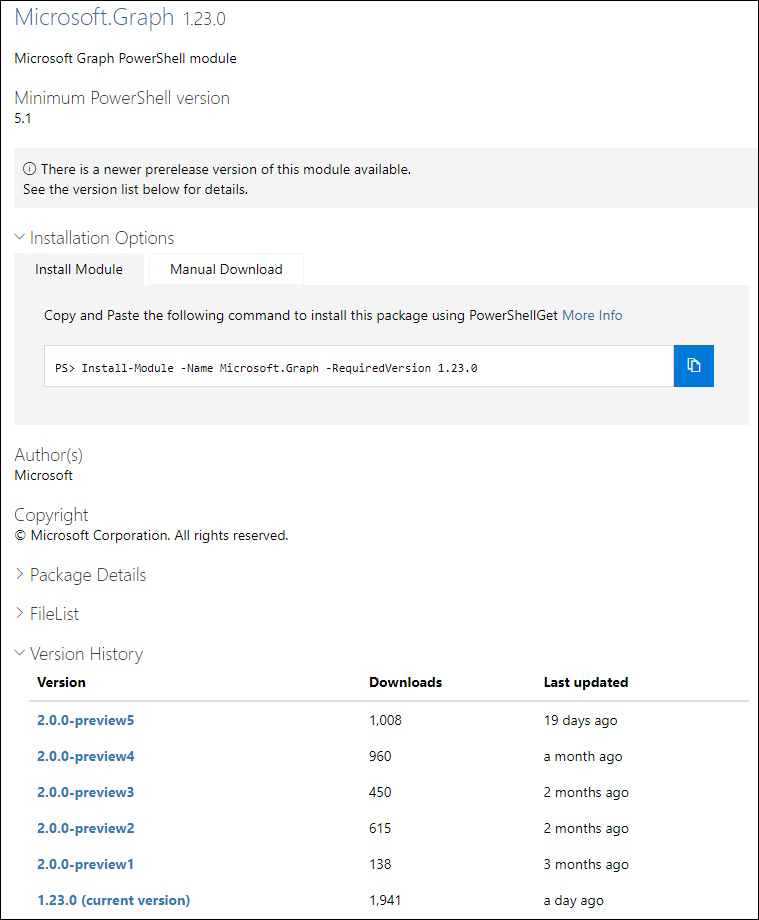Click the Microsoft Corporation rights reserved text
This screenshot has width=759, height=920.
[x=151, y=536]
